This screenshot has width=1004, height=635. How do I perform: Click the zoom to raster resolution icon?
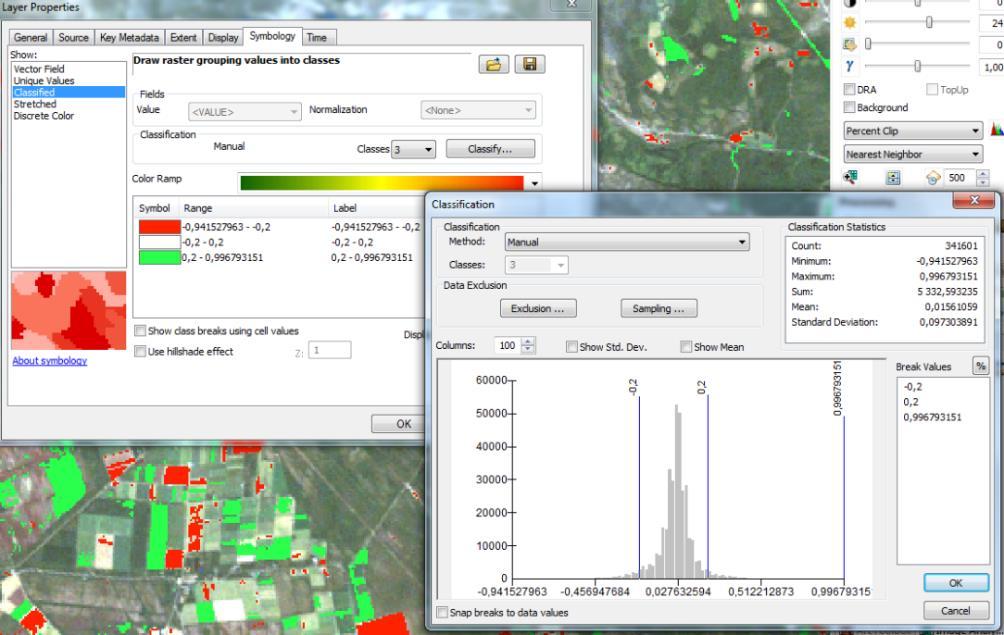click(850, 177)
